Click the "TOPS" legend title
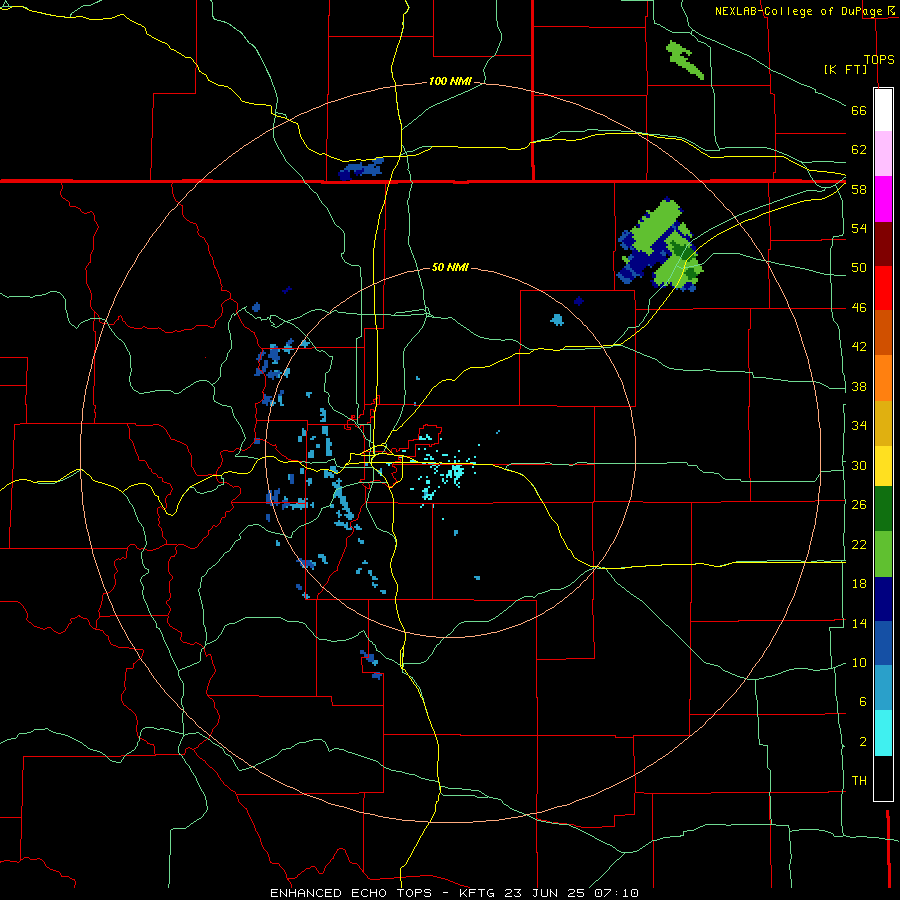Screen dimensions: 900x900 click(x=879, y=59)
